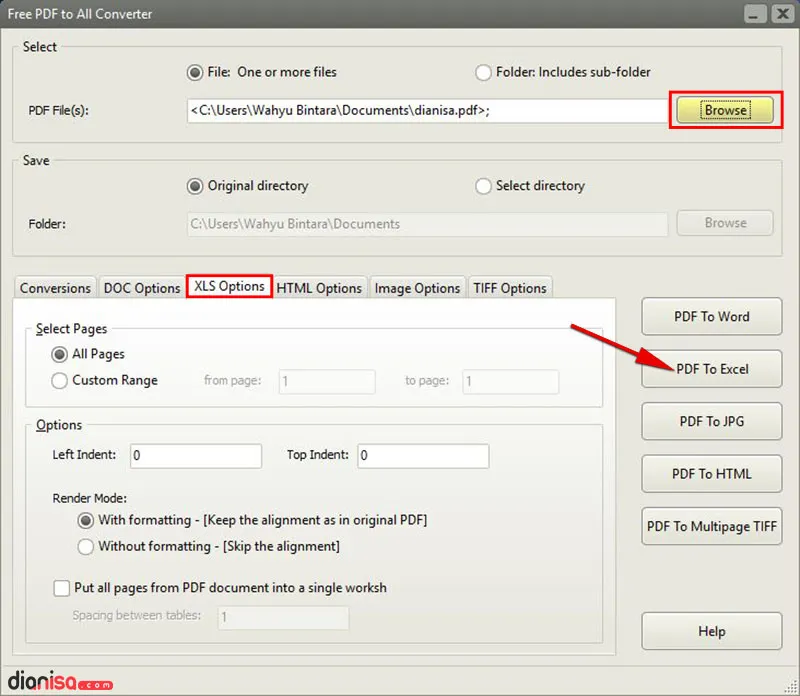
Task: Browse for a PDF file to convert
Action: (724, 109)
